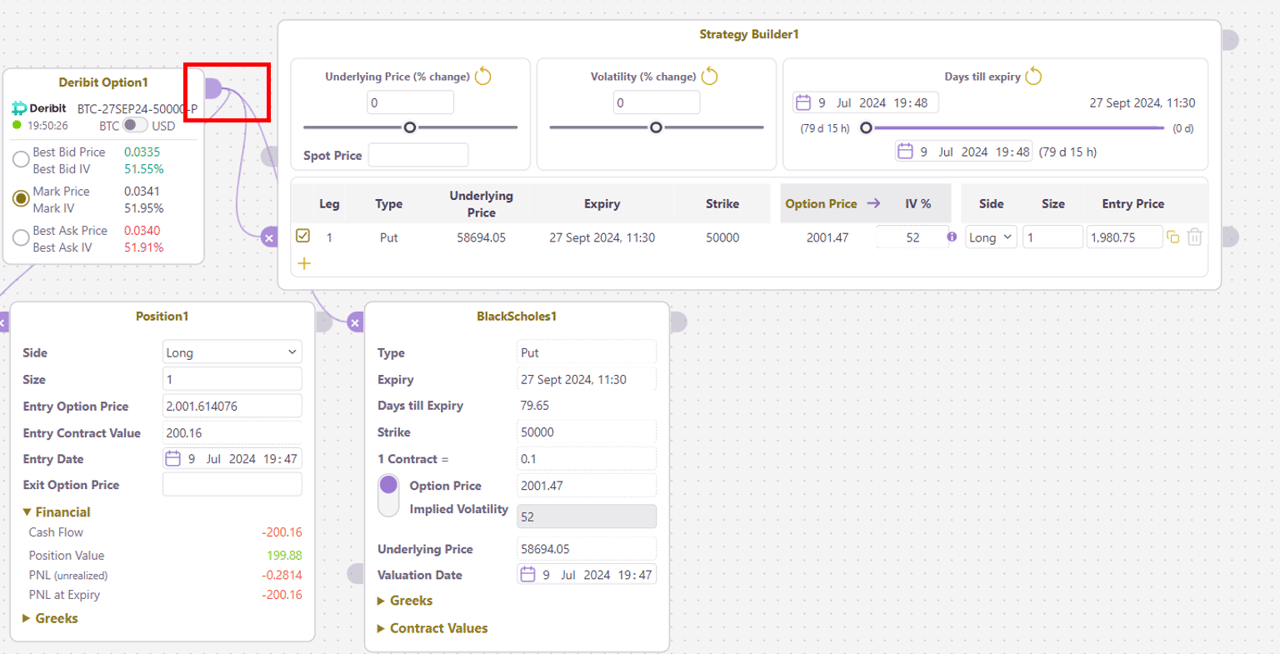
Task: Click the Strategy Builder1 title
Action: click(x=749, y=34)
